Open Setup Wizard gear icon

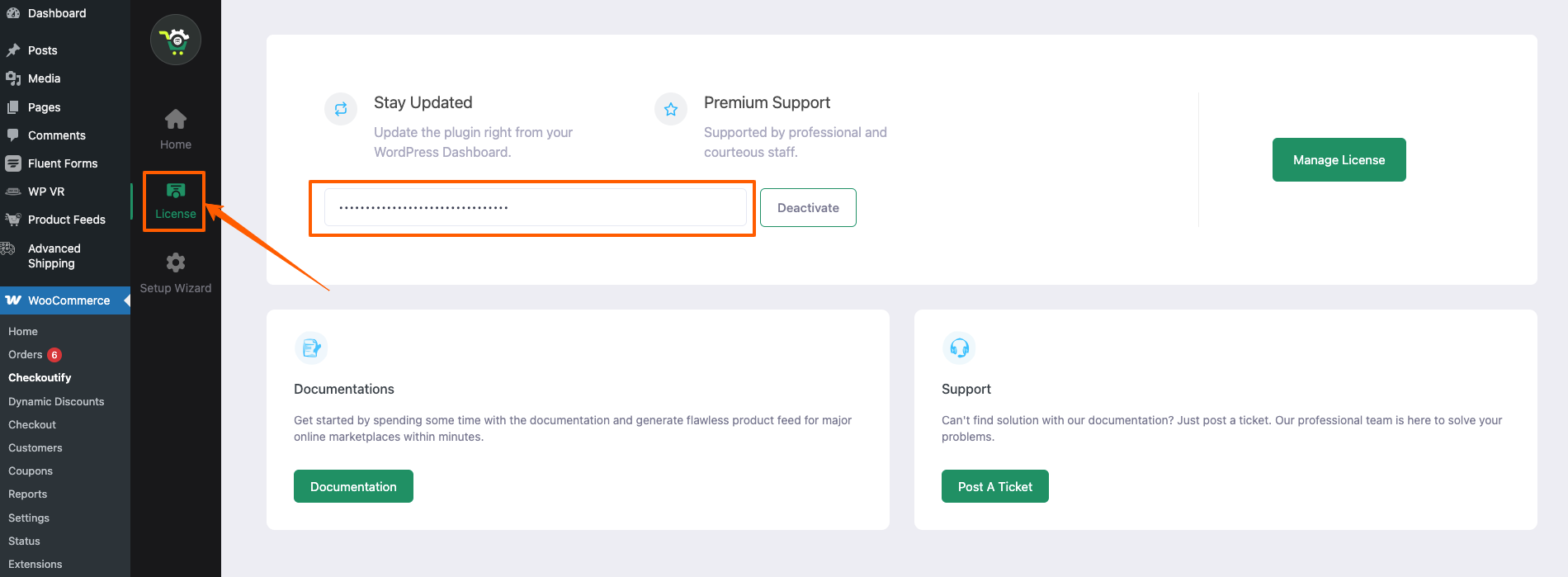(x=176, y=262)
